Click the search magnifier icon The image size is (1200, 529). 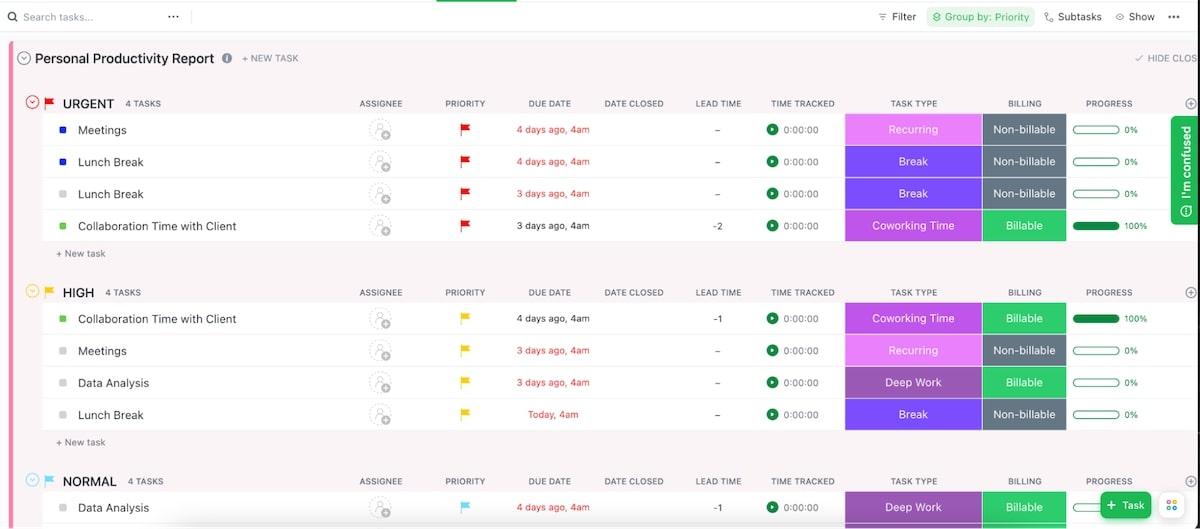(12, 17)
